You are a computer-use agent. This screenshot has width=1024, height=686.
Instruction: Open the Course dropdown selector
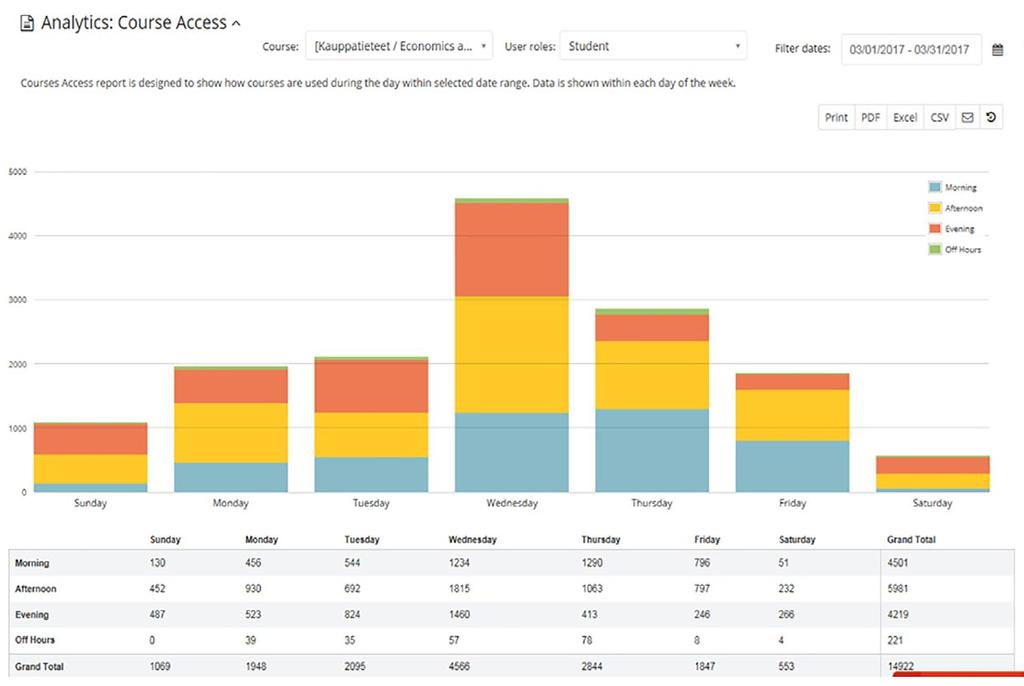(399, 46)
